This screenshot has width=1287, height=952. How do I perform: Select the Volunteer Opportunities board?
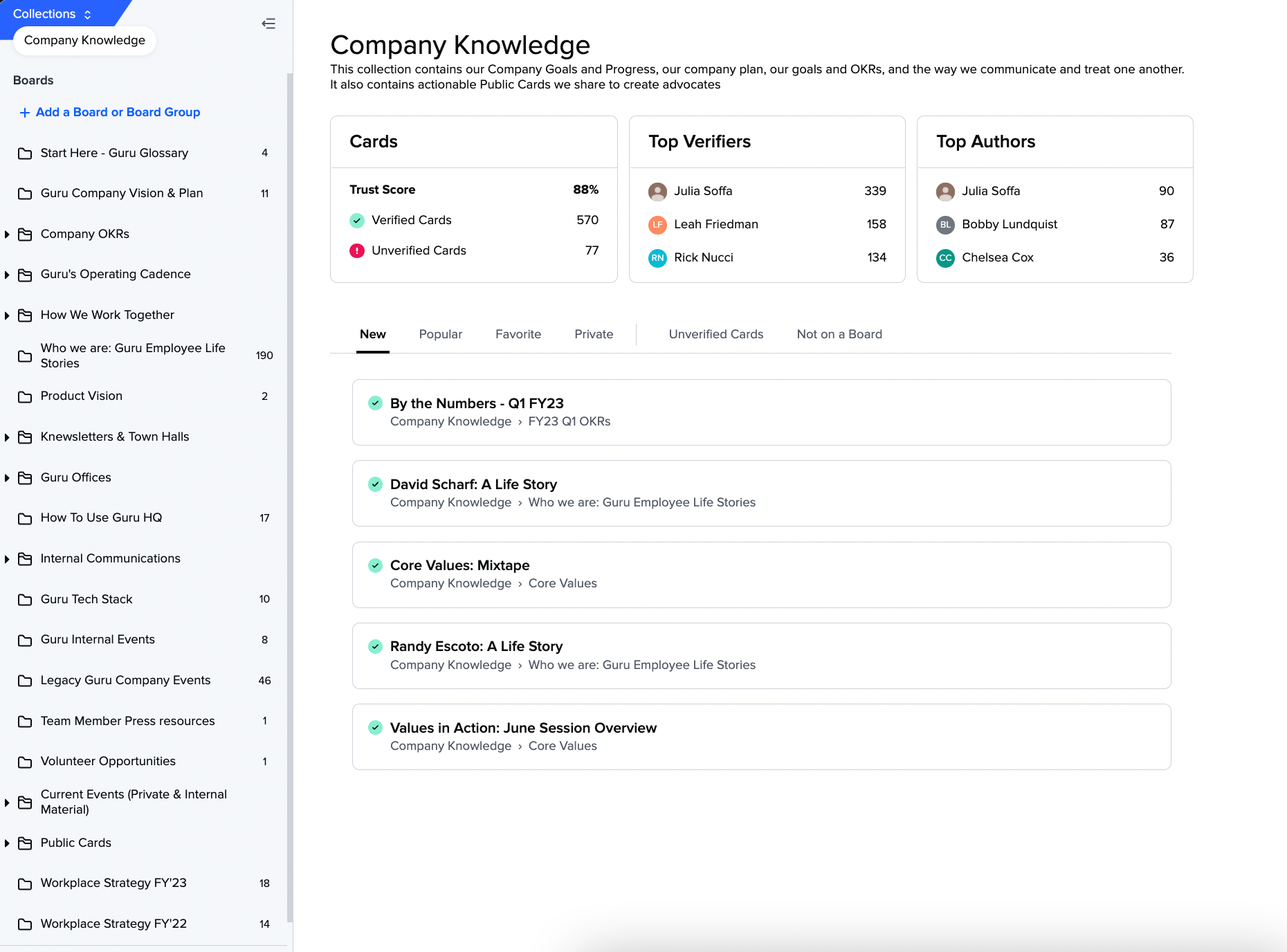point(142,762)
